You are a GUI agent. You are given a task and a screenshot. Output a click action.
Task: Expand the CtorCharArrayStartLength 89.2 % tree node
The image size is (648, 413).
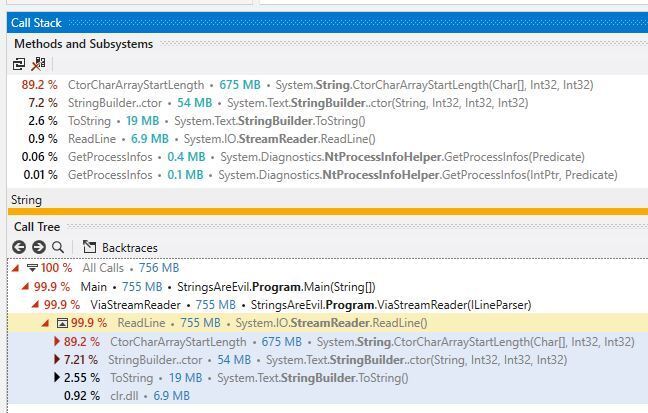57,341
